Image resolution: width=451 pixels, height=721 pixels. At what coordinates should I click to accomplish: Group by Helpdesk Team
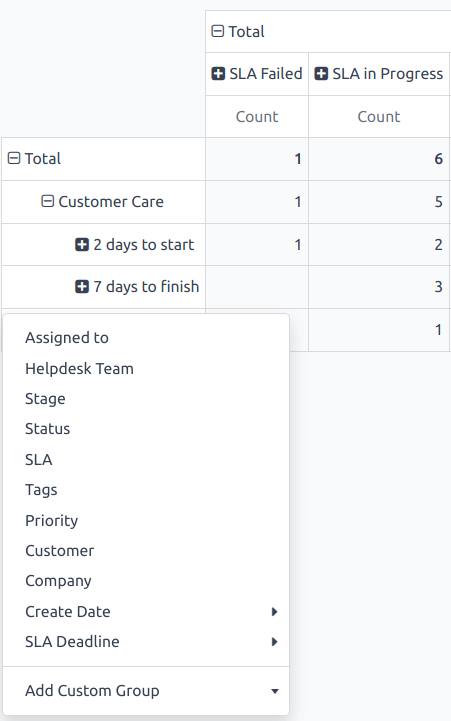tap(146, 368)
